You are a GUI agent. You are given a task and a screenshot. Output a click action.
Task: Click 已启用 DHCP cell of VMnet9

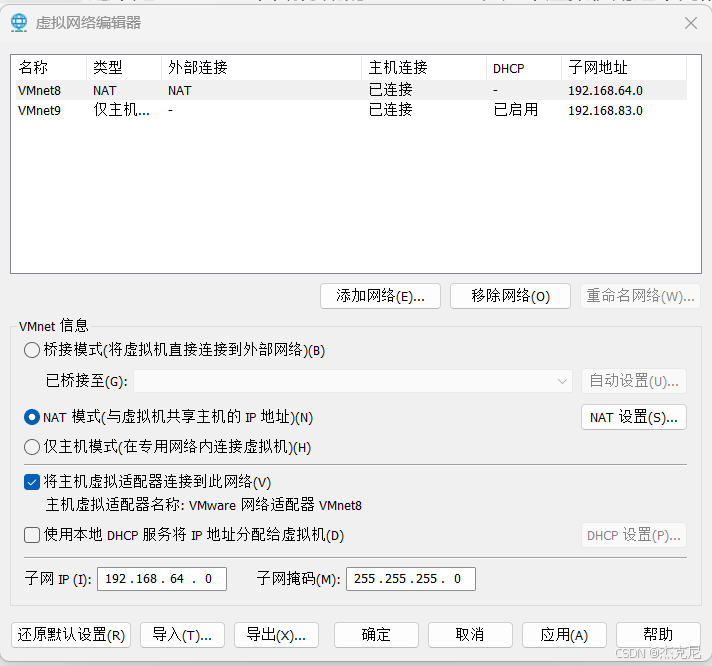[515, 110]
